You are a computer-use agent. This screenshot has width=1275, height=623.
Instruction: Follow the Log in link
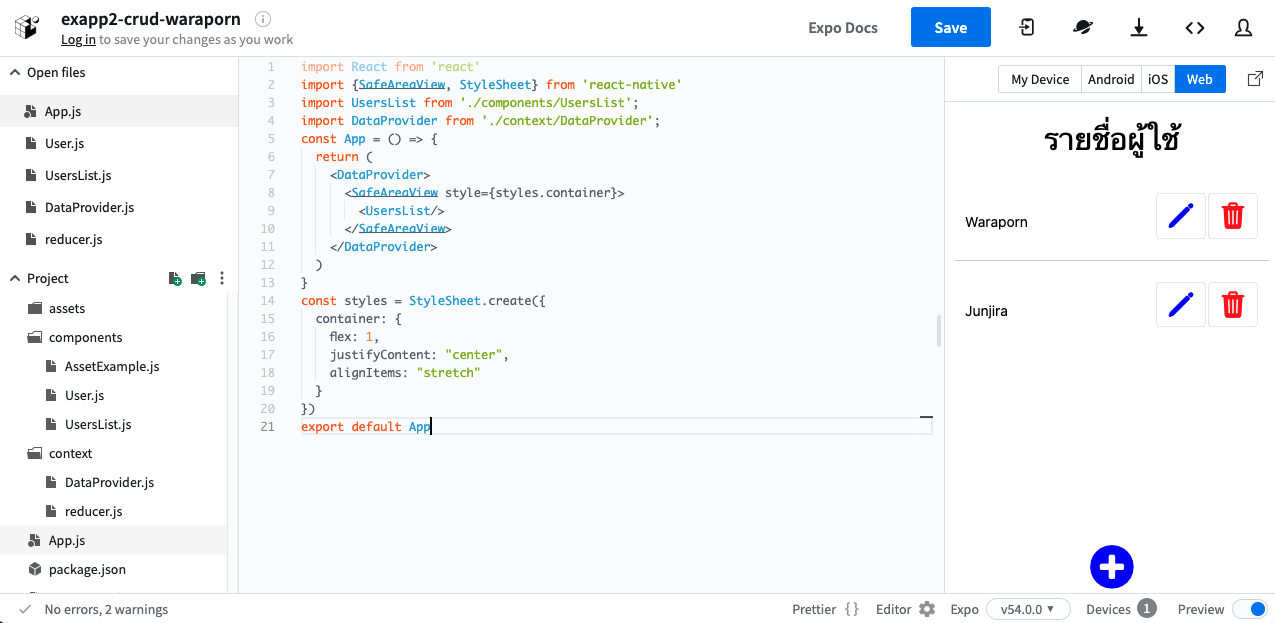(x=78, y=40)
